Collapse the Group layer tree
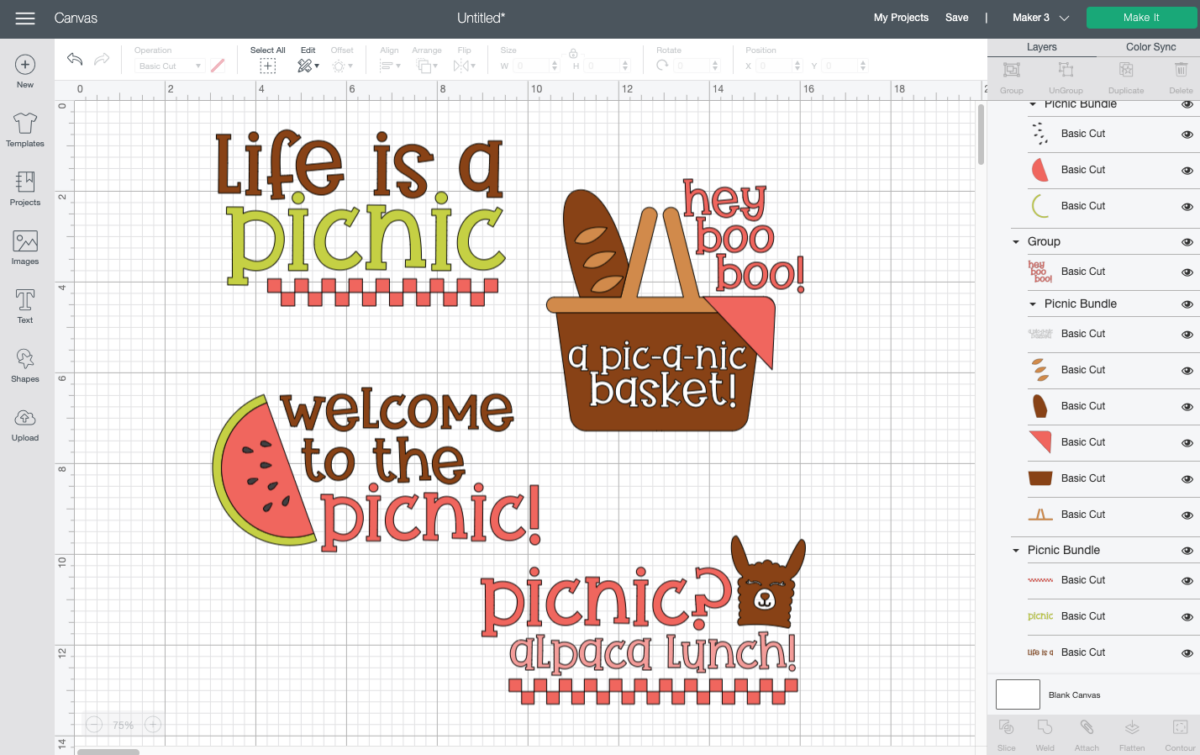This screenshot has width=1200, height=755. (x=1015, y=242)
